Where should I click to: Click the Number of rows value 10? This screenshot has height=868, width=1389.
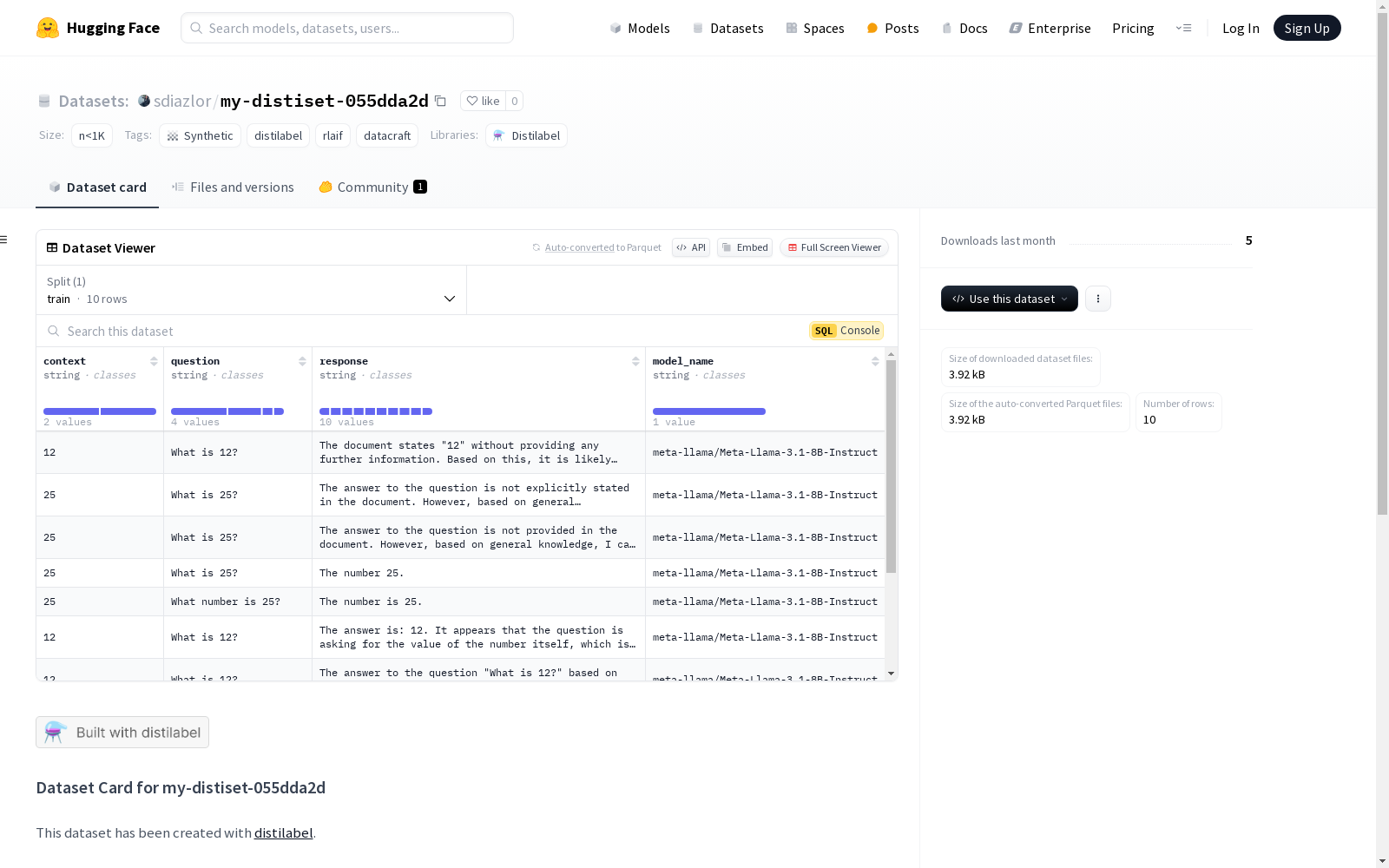(x=1149, y=419)
